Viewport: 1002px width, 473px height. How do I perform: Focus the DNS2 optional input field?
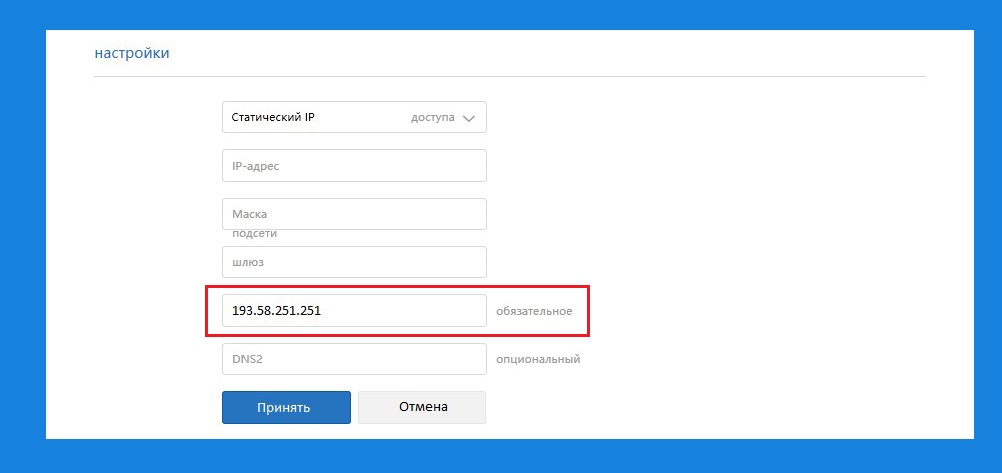click(x=353, y=359)
